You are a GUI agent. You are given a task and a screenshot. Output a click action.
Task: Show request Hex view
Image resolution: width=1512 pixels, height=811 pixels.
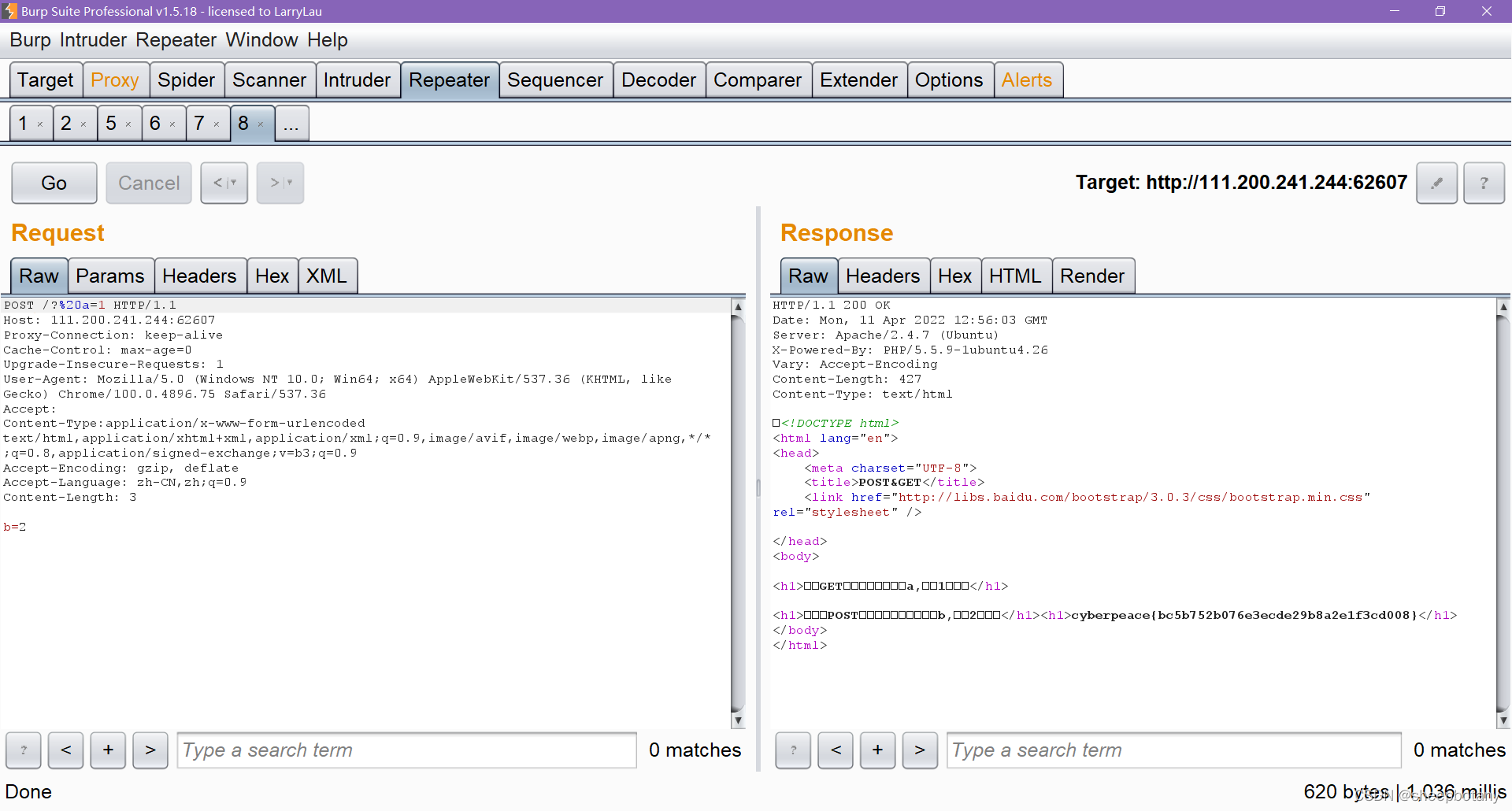click(x=272, y=276)
